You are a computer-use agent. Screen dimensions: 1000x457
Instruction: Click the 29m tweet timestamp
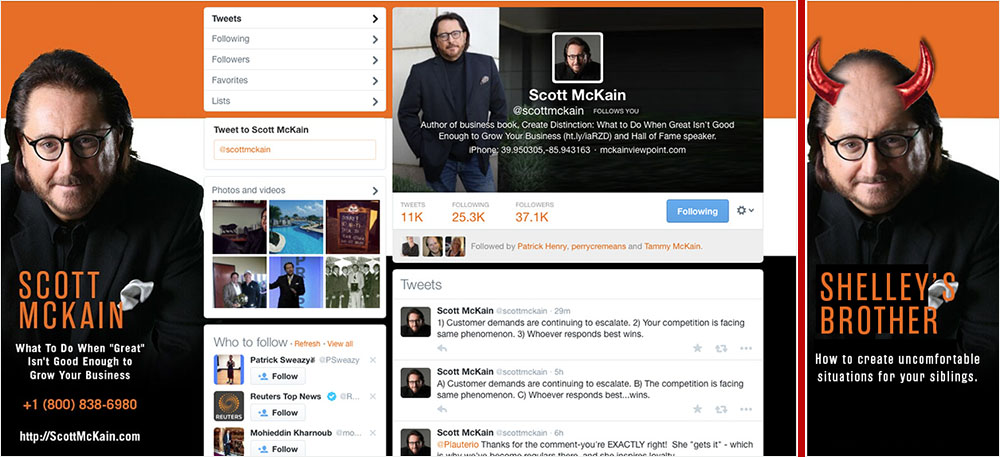[564, 311]
